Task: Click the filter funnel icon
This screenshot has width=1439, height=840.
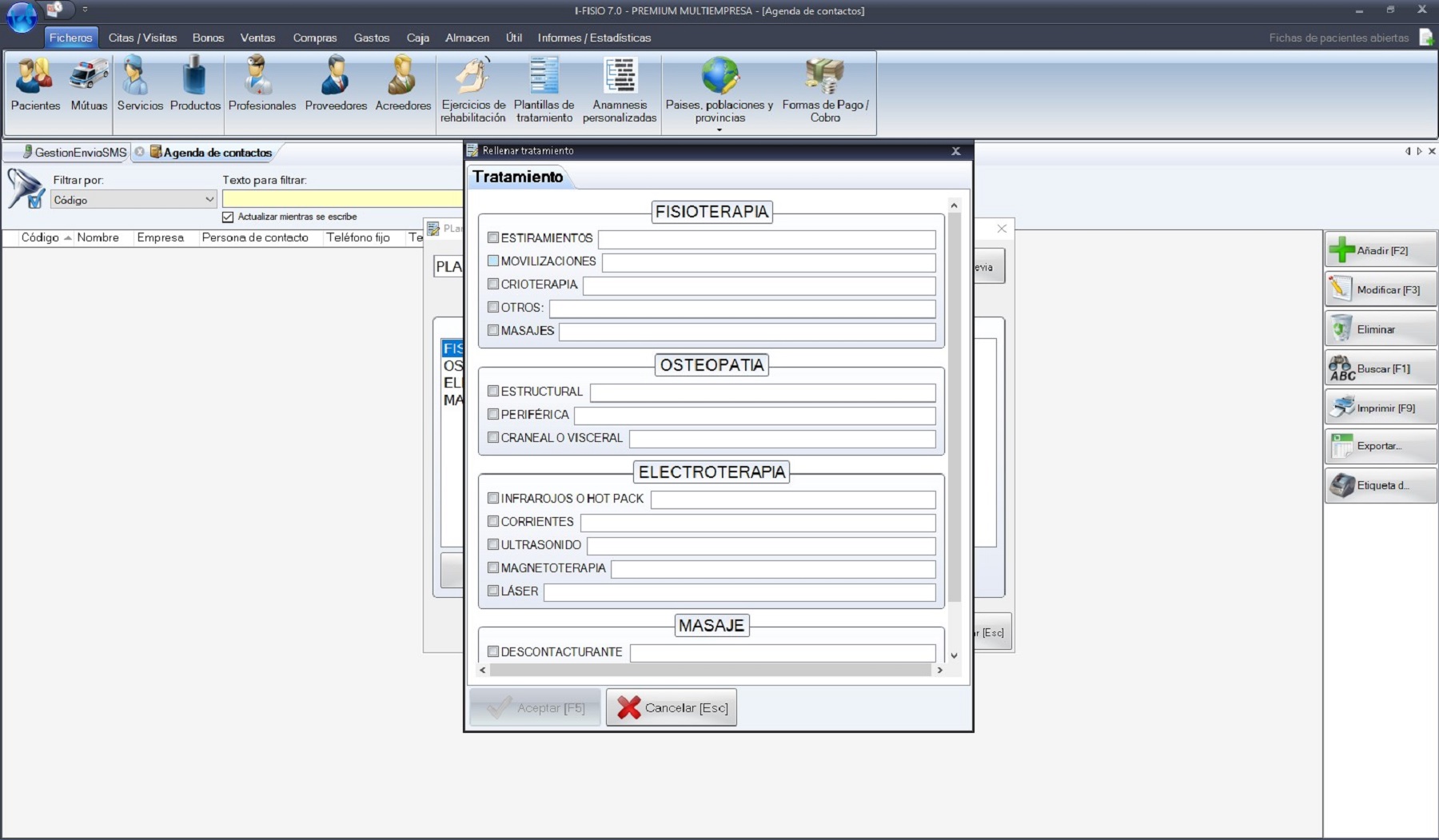Action: pyautogui.click(x=26, y=189)
